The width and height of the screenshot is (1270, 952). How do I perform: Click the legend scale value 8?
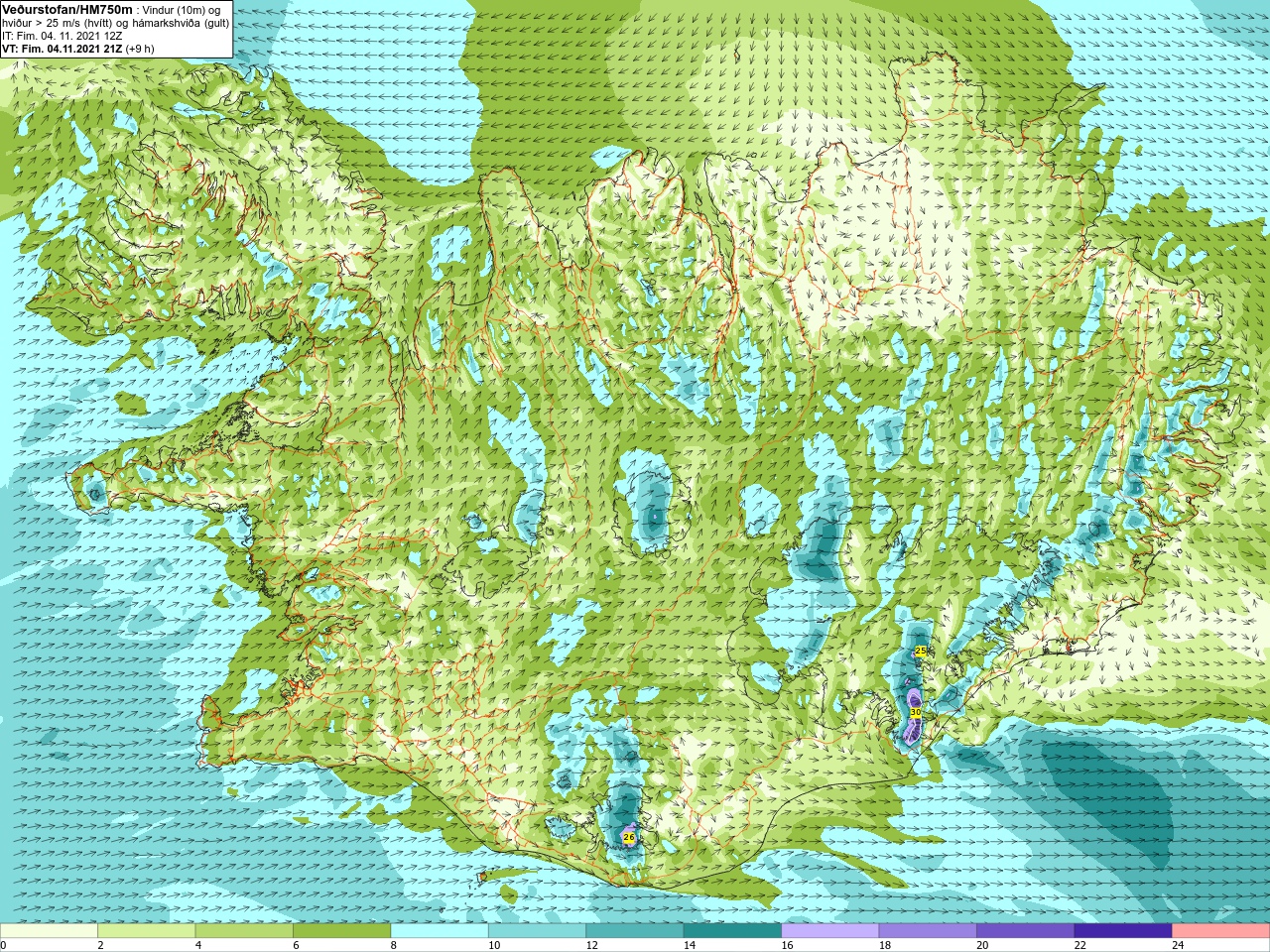[394, 945]
